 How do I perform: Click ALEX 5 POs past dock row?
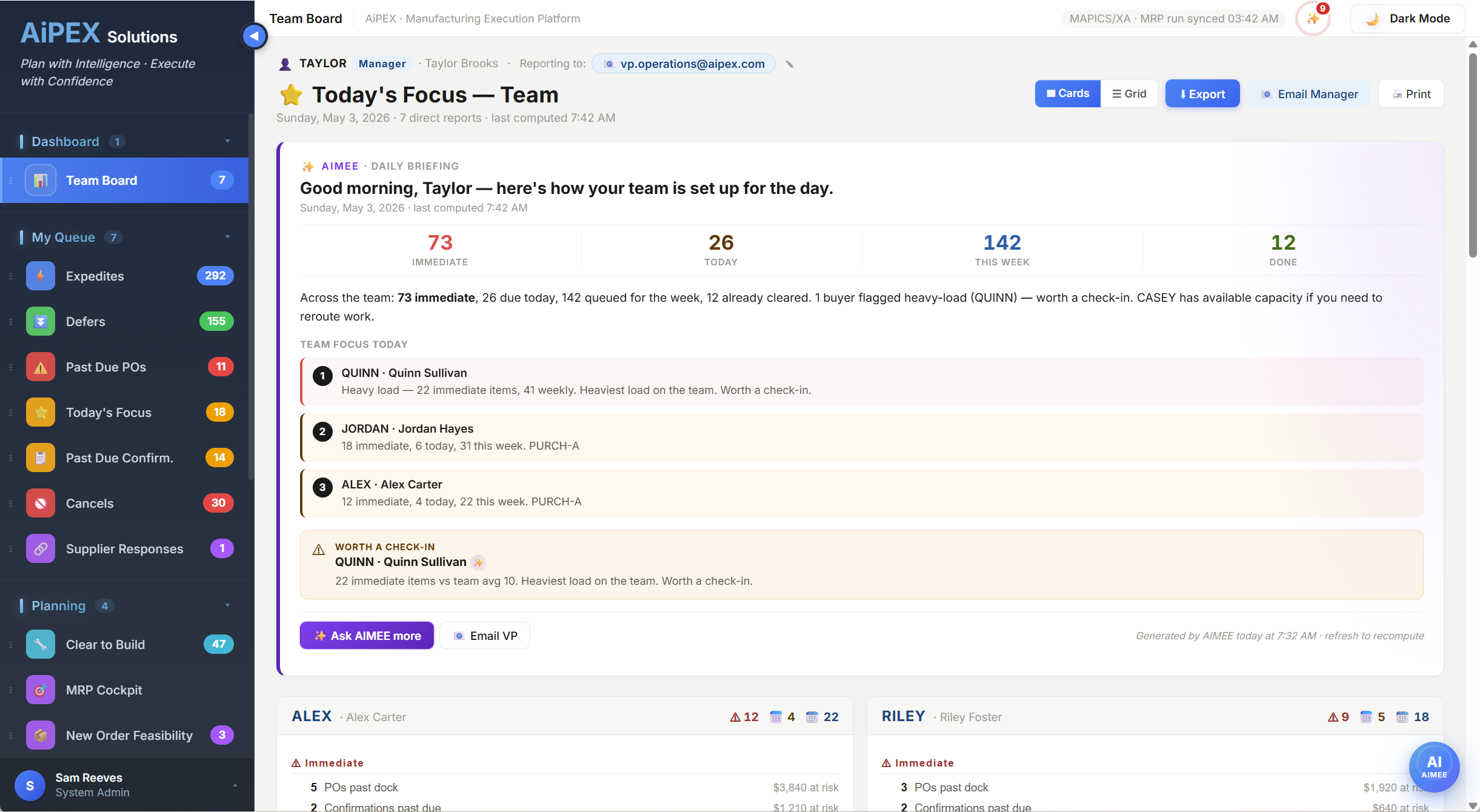click(565, 788)
